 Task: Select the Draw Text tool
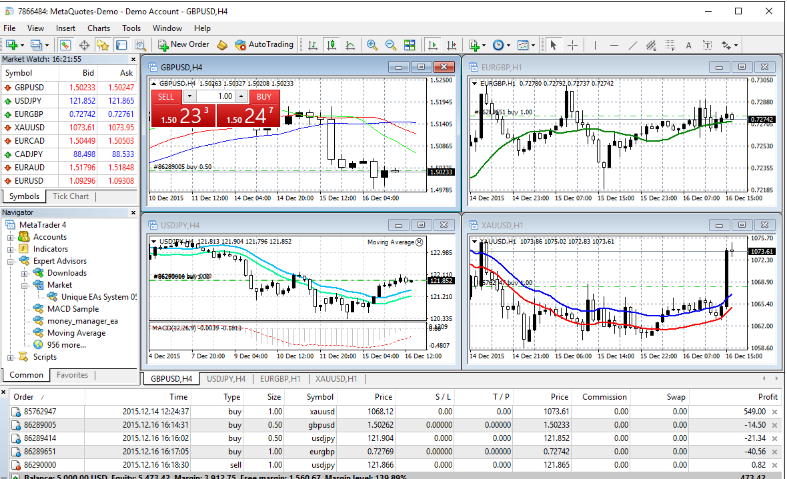pyautogui.click(x=688, y=45)
